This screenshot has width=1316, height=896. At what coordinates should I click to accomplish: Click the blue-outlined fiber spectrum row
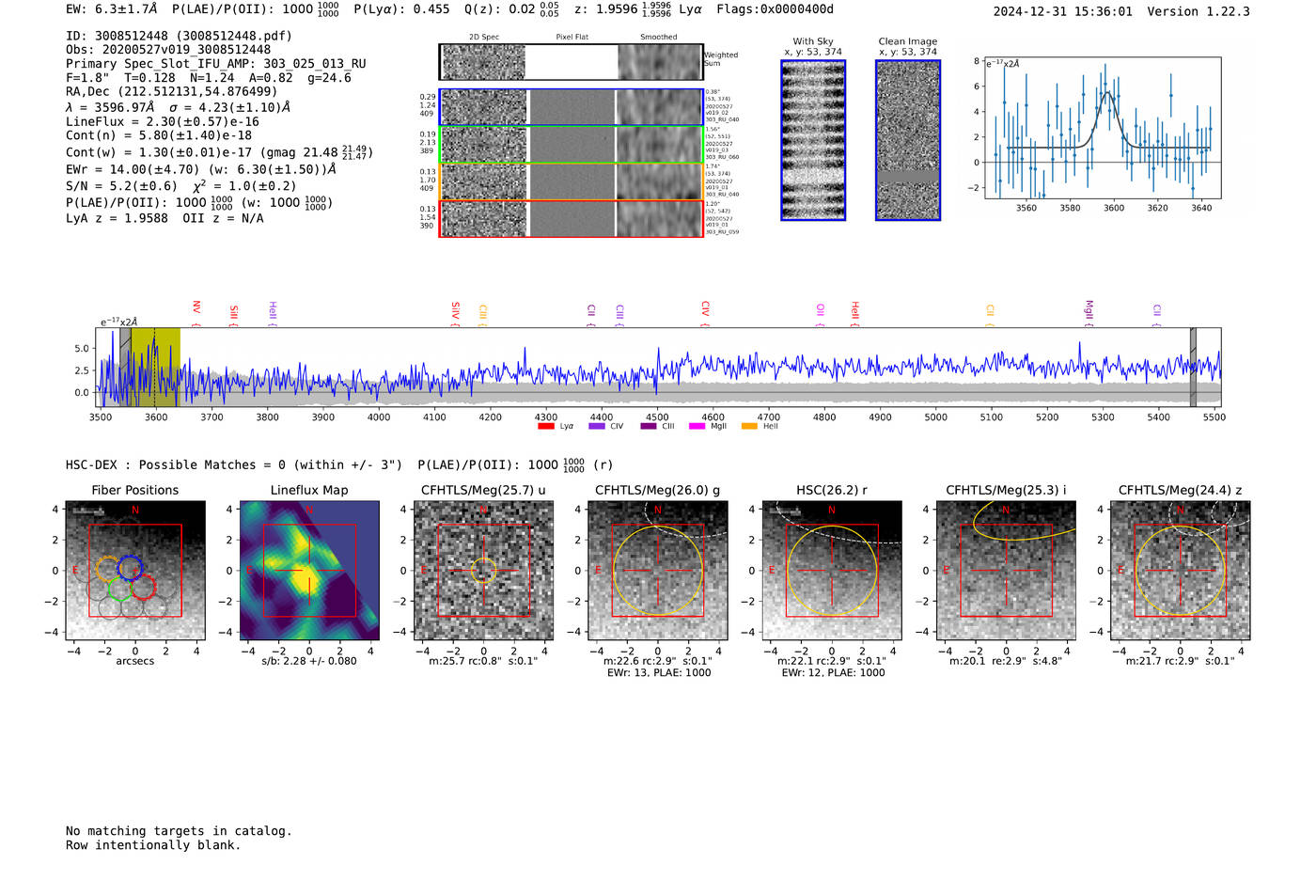pos(572,107)
